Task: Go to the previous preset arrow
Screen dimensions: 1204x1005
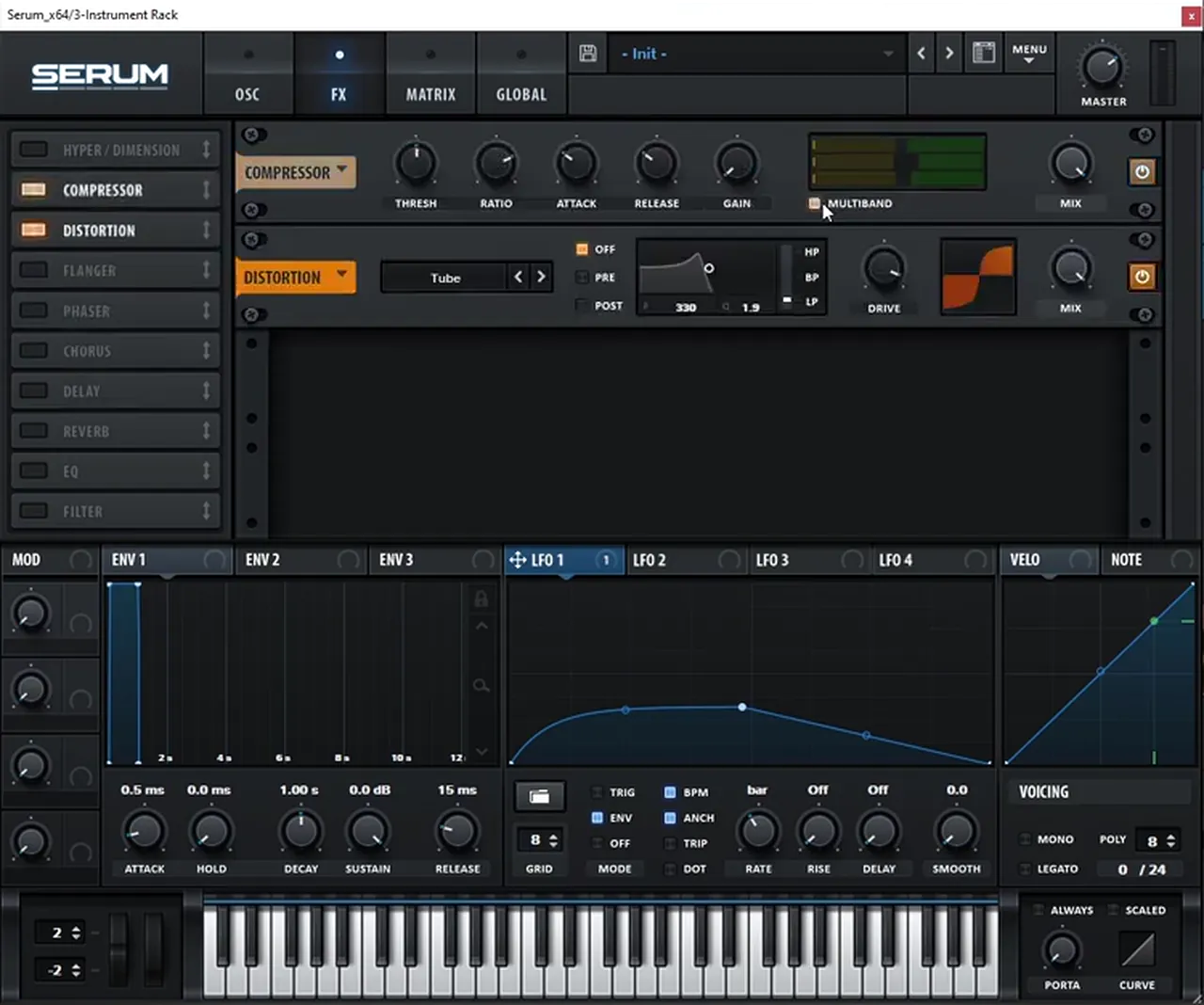Action: tap(922, 54)
